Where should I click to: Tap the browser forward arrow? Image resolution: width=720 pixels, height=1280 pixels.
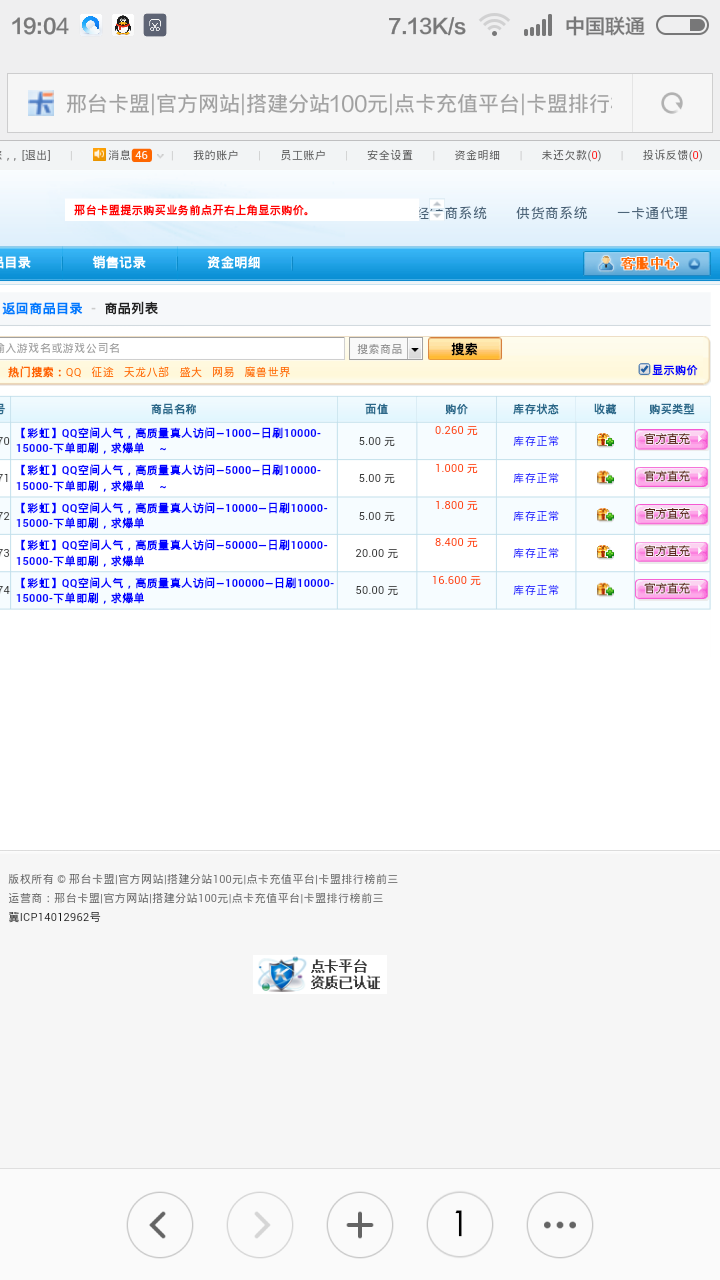(260, 1224)
